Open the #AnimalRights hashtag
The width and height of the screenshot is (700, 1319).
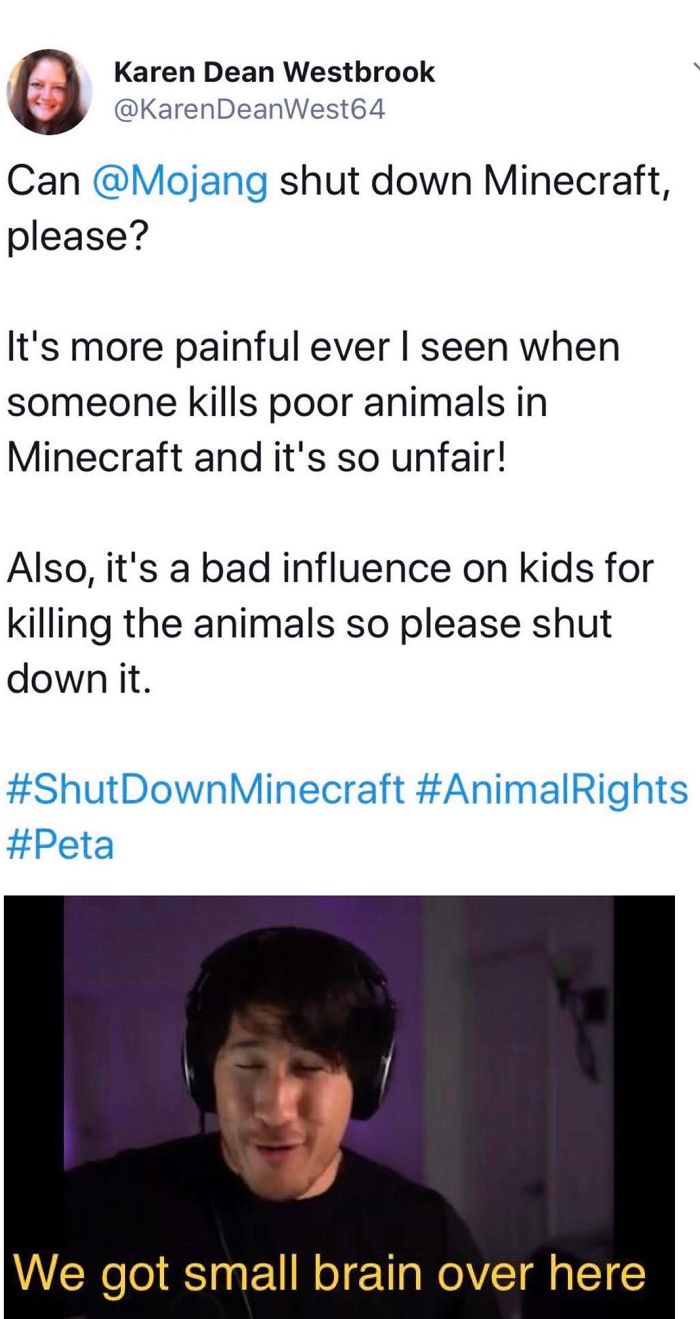tap(550, 790)
